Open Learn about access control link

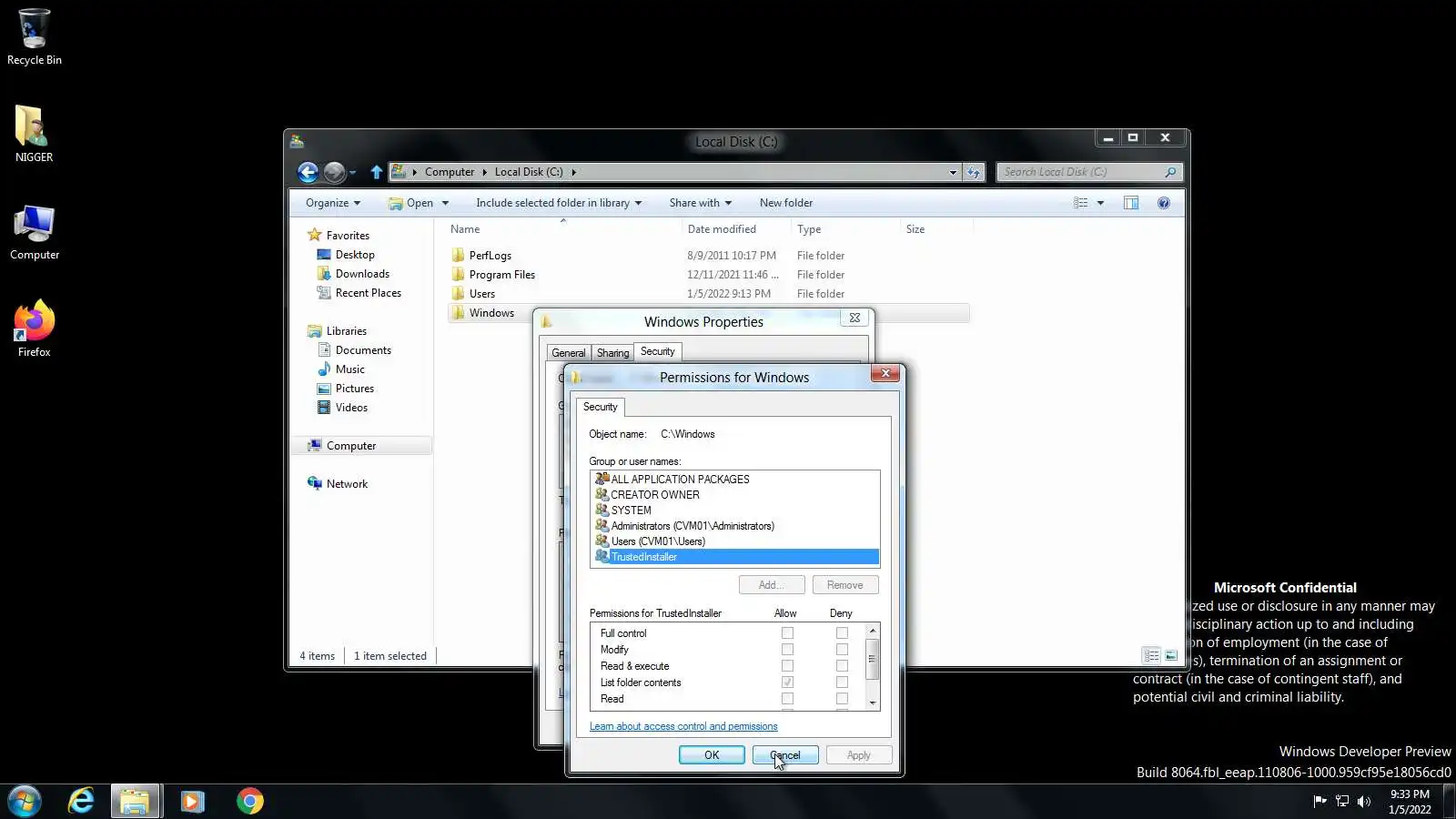683,726
